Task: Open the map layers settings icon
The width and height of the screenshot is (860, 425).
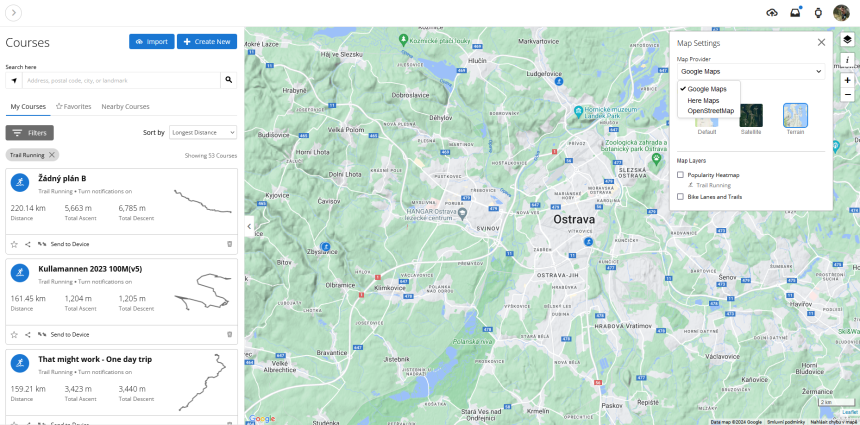Action: point(847,40)
